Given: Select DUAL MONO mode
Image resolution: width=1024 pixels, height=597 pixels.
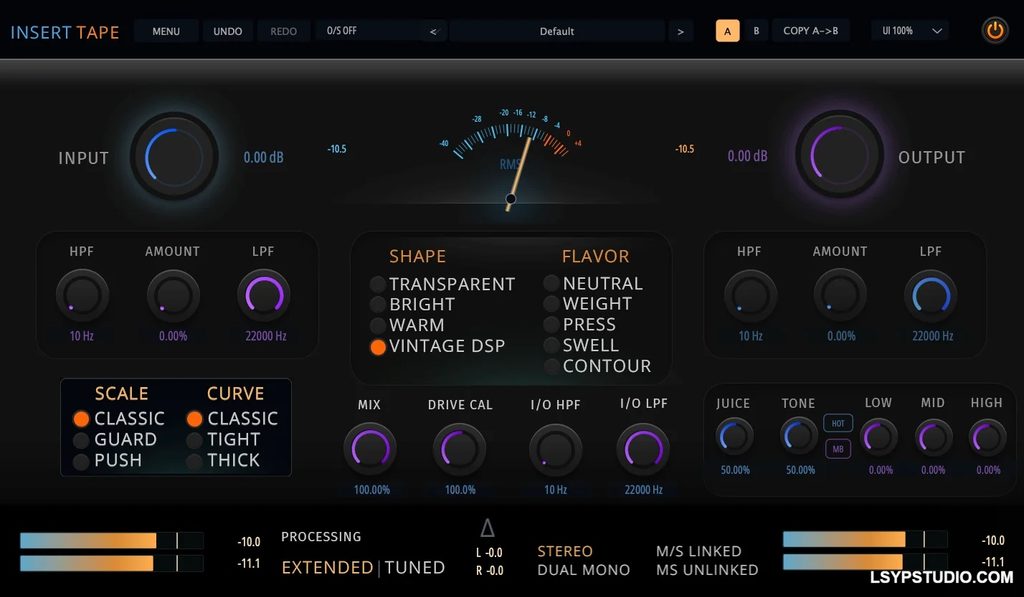Looking at the screenshot, I should [583, 570].
